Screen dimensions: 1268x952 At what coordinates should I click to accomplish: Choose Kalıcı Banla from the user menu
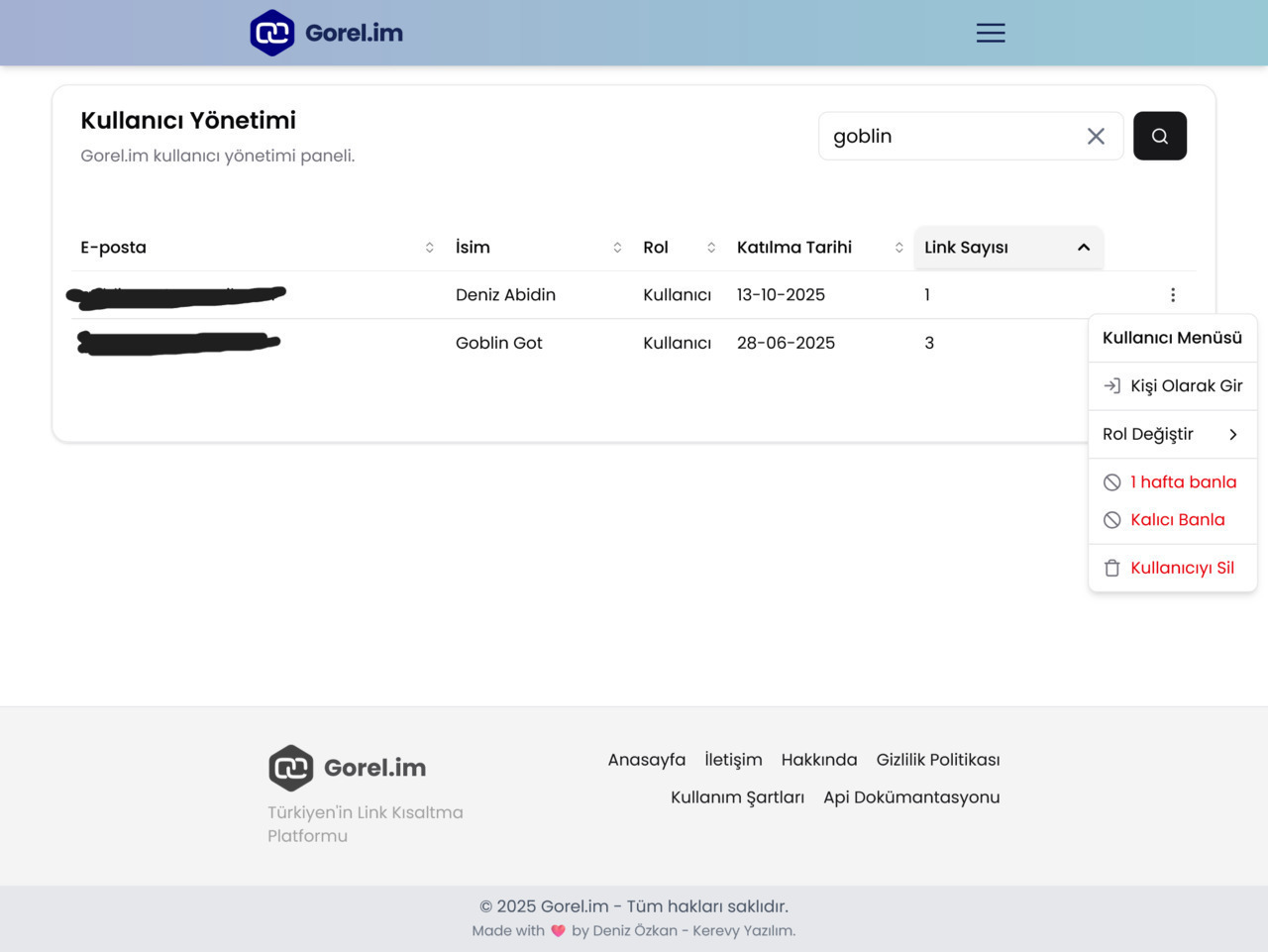click(x=1178, y=519)
